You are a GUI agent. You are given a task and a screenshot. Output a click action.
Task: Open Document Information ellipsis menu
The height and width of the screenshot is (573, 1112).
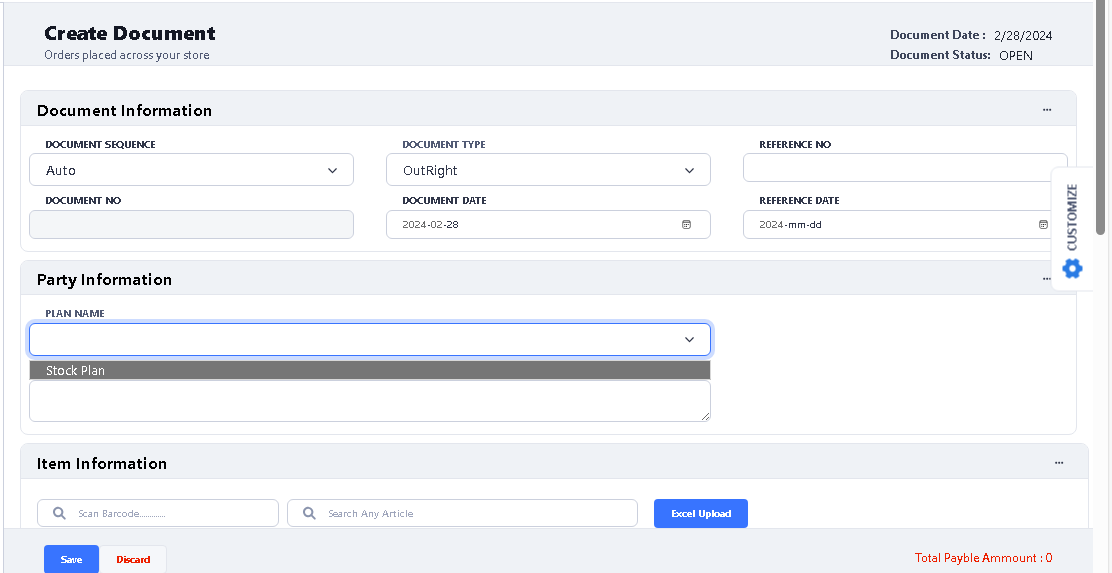pyautogui.click(x=1047, y=110)
